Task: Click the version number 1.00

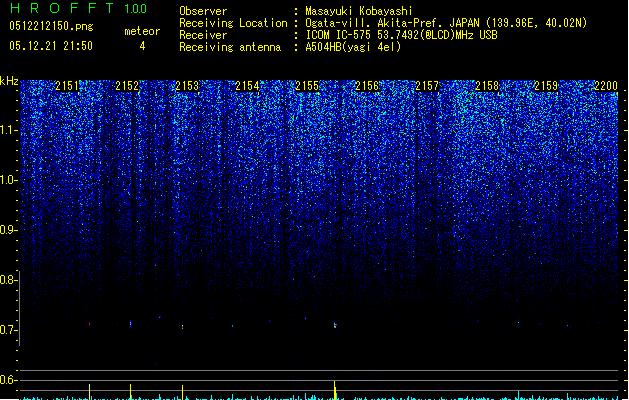Action: coord(136,9)
